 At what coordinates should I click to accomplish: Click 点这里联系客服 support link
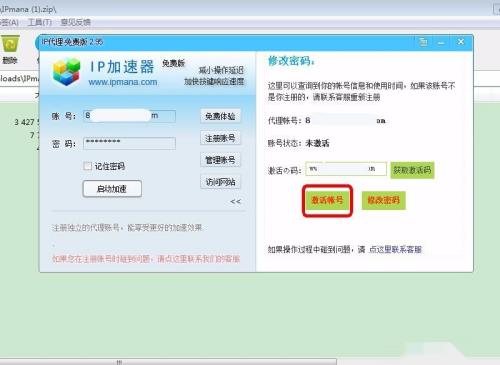(395, 249)
